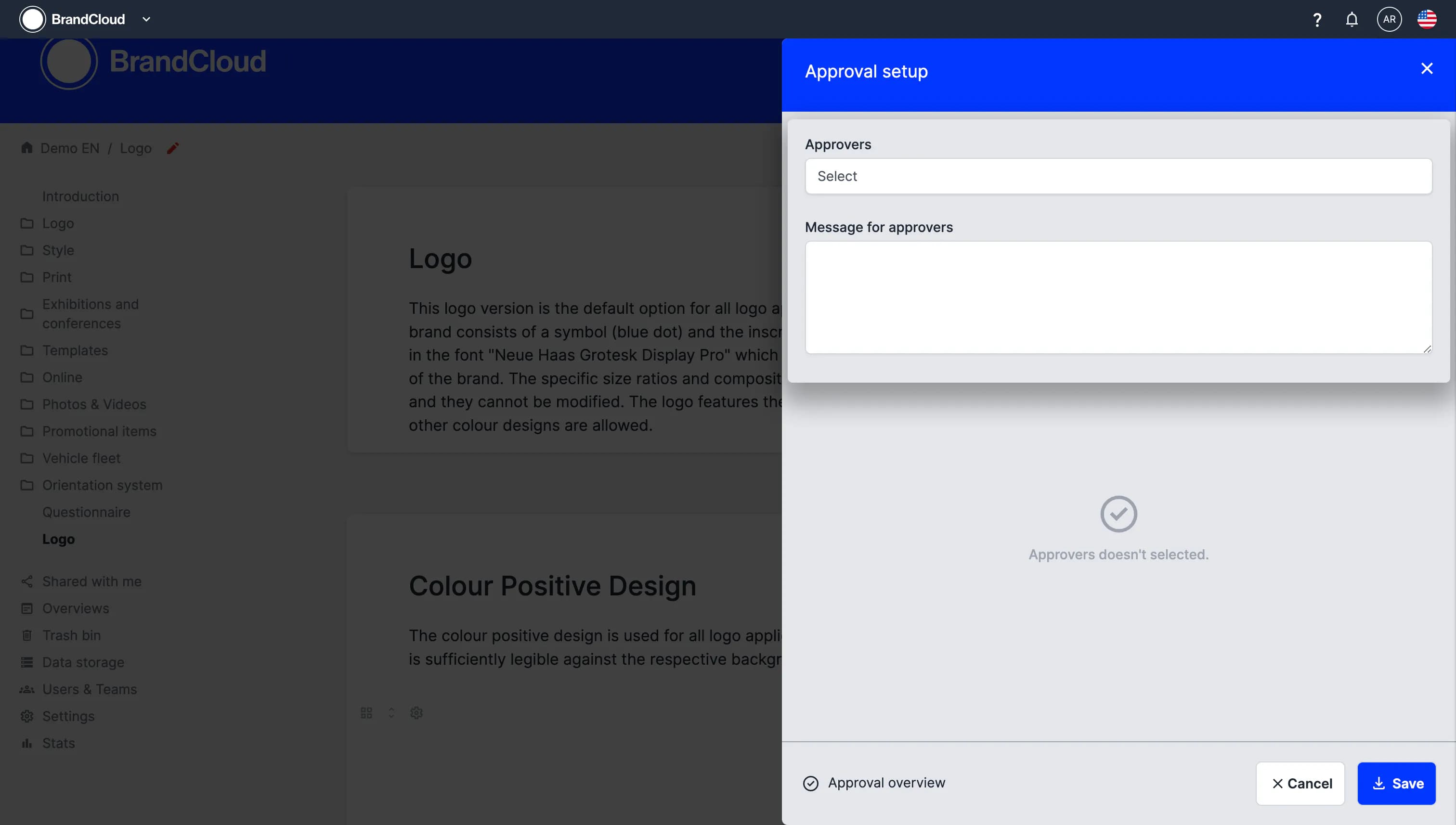
Task: Click the home icon in breadcrumb
Action: [x=26, y=148]
